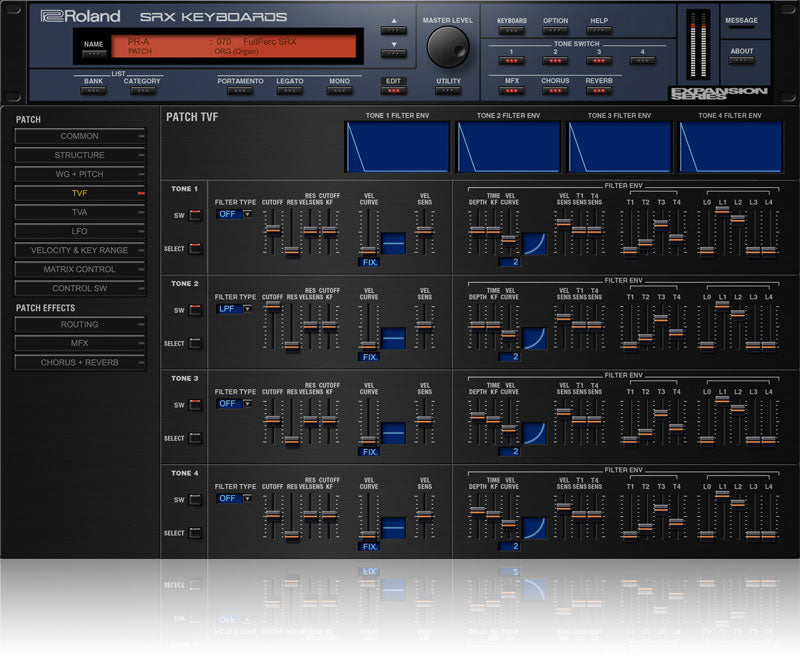Image resolution: width=800 pixels, height=659 pixels.
Task: Open the HELP button
Action: 599,31
